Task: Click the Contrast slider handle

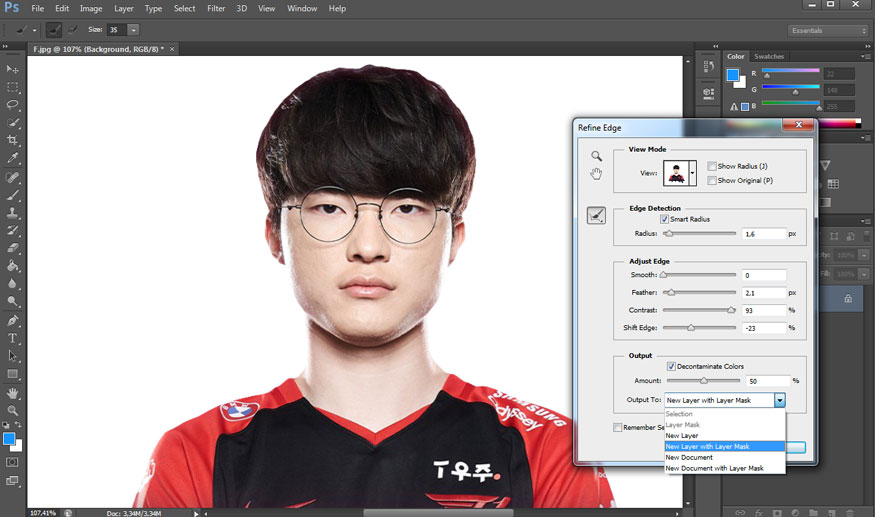Action: 731,310
